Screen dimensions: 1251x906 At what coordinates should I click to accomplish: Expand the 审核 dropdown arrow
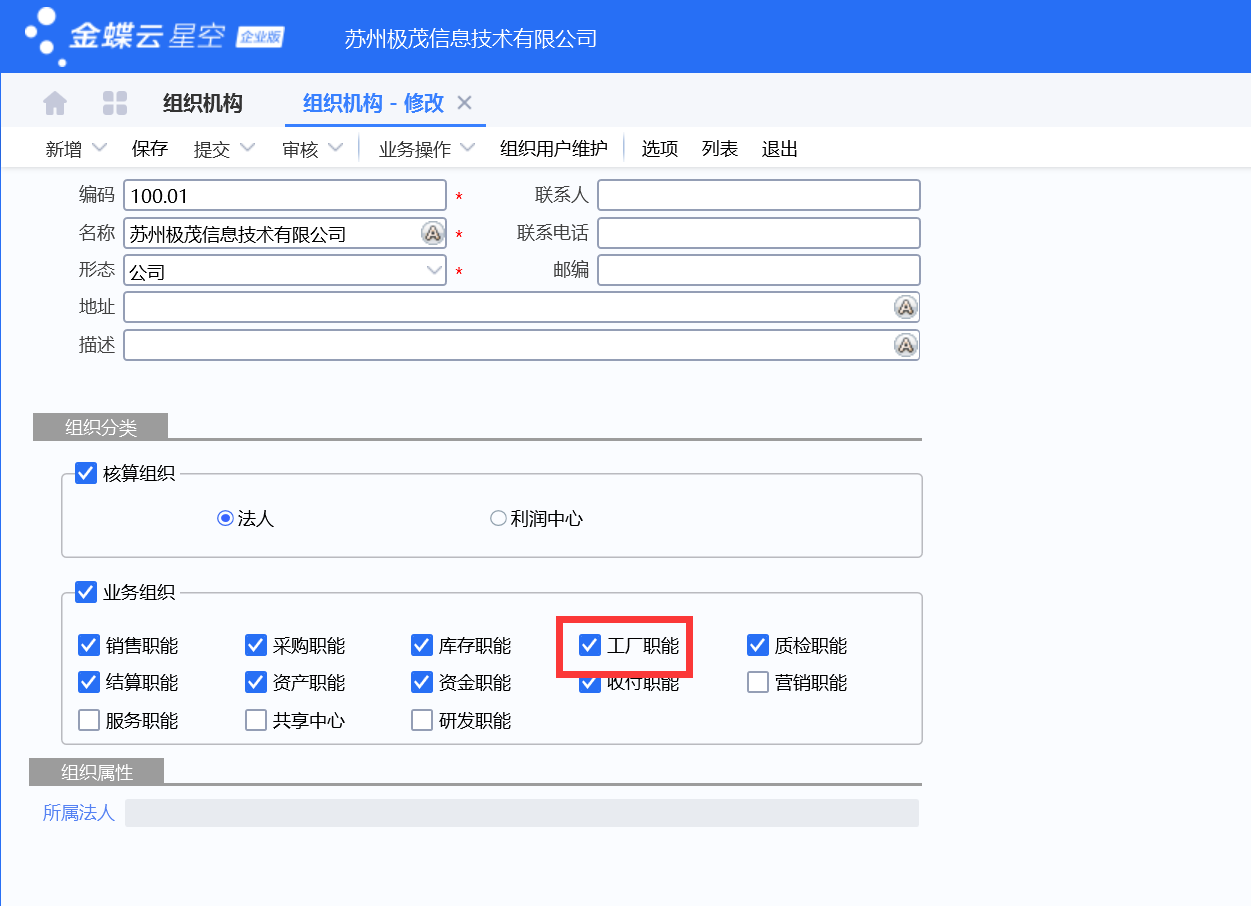[336, 148]
